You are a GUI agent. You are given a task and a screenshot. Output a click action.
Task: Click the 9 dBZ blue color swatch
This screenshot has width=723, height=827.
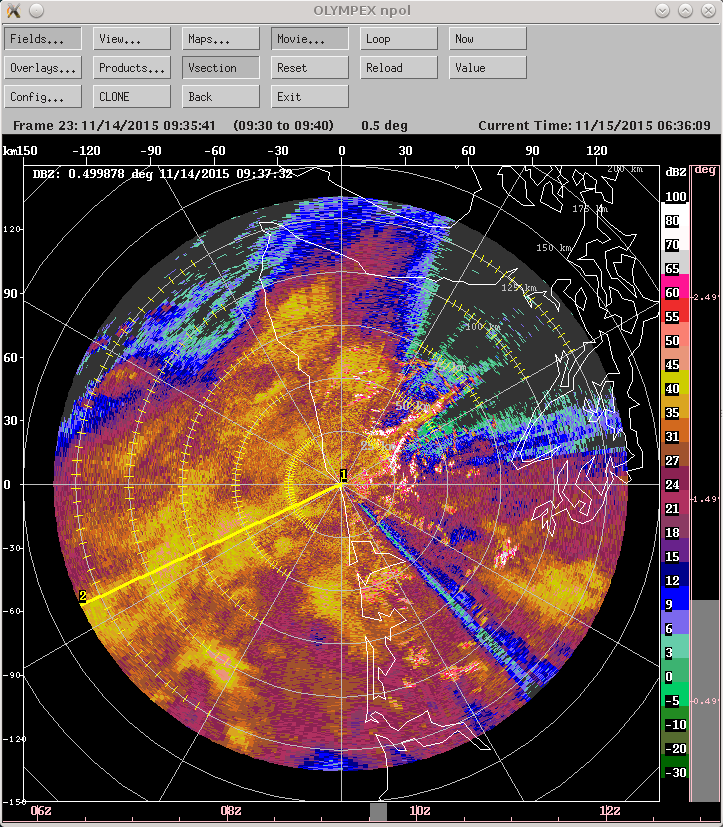pos(675,599)
